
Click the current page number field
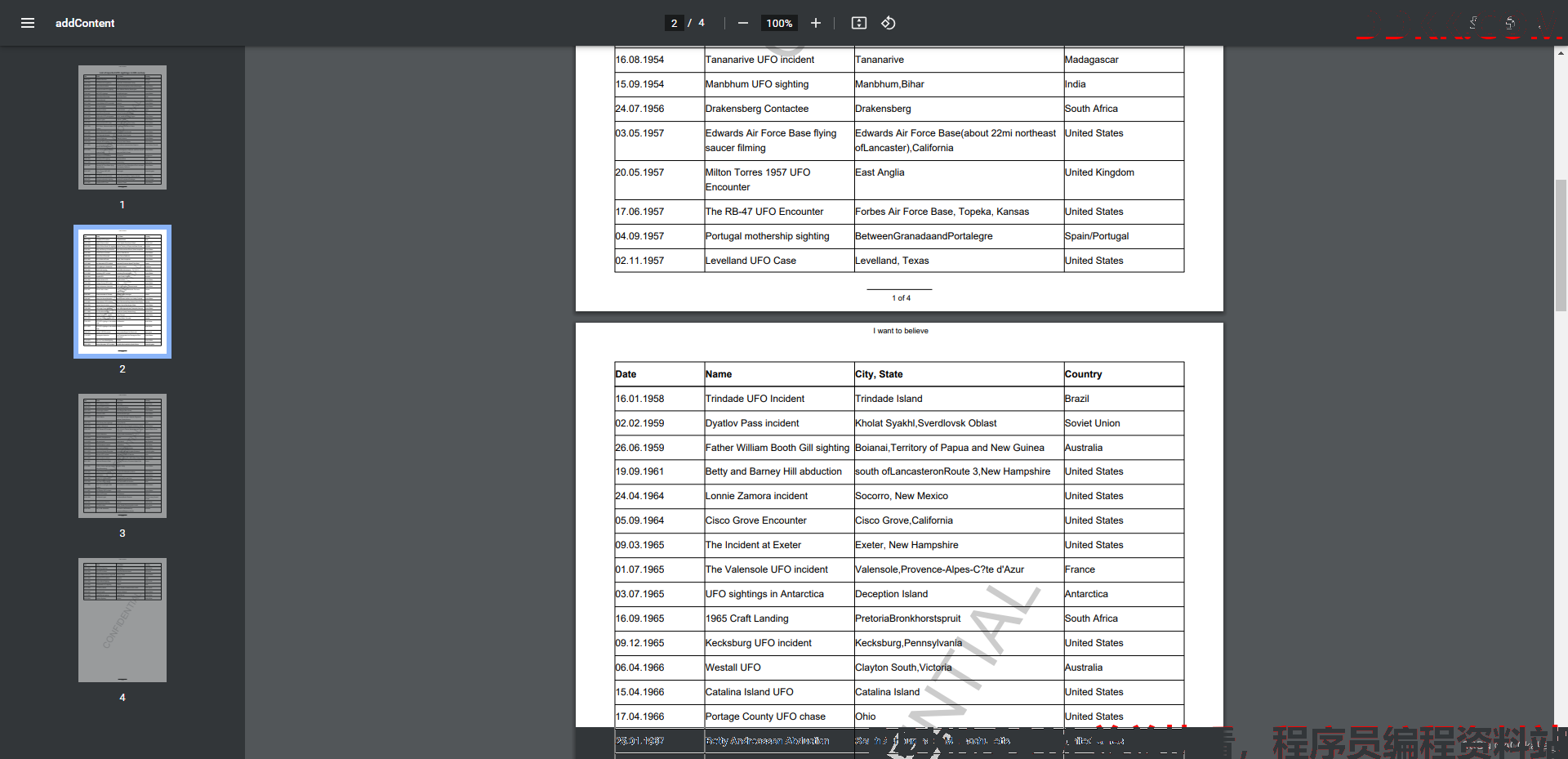pyautogui.click(x=674, y=23)
